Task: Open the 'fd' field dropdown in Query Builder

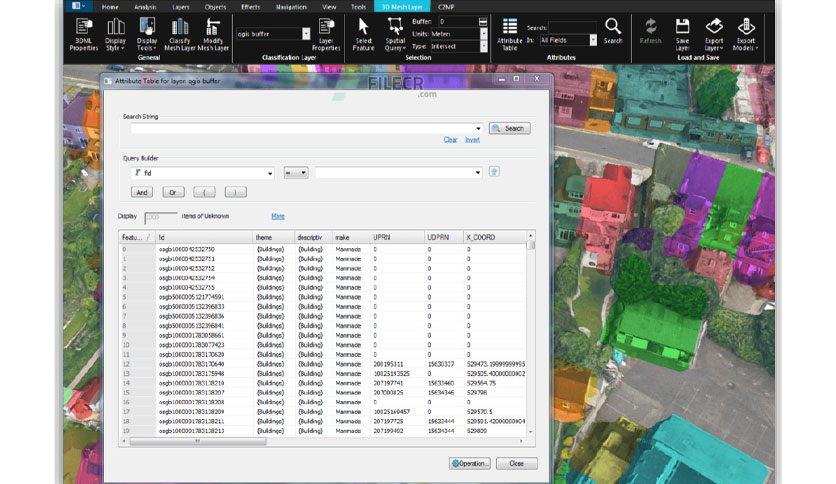Action: click(270, 173)
